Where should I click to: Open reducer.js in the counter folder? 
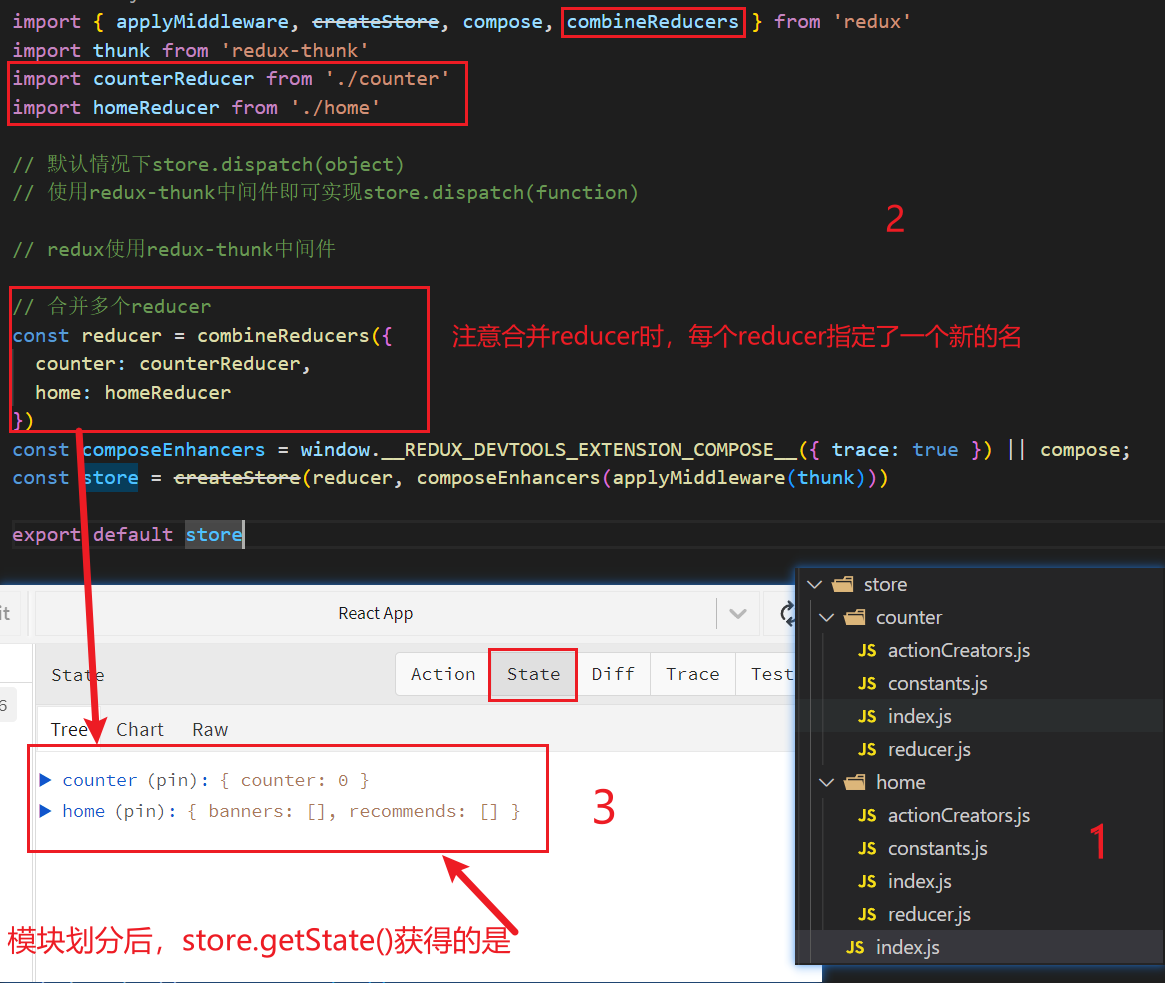929,750
